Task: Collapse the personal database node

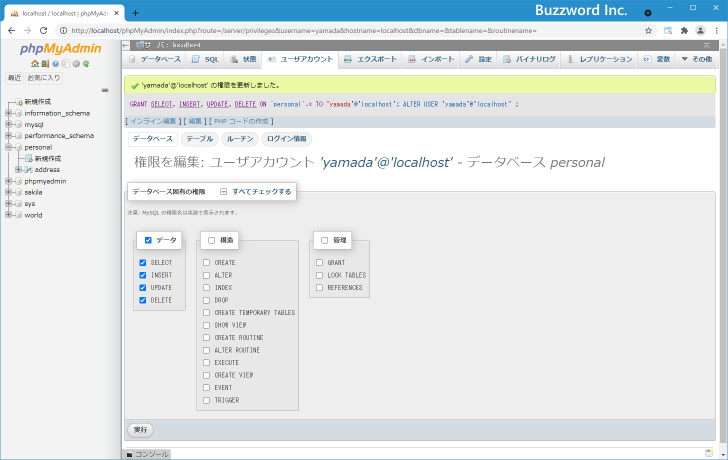Action: pos(8,147)
